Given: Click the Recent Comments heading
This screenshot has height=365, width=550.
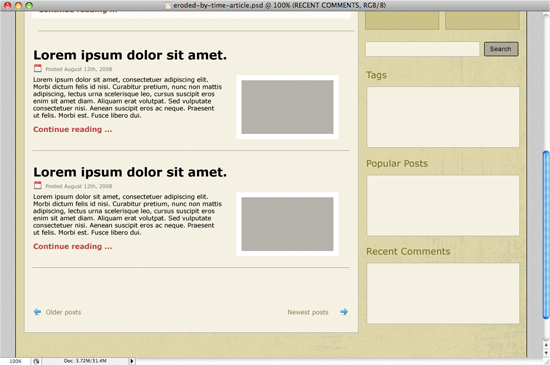Looking at the screenshot, I should click(x=408, y=251).
